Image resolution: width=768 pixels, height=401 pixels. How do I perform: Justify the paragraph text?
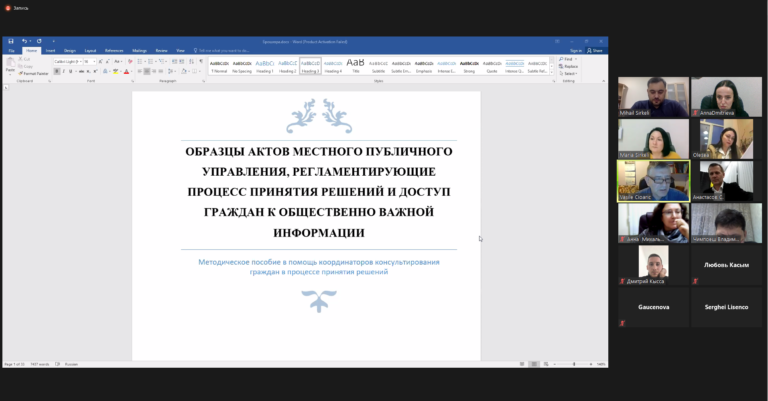161,71
